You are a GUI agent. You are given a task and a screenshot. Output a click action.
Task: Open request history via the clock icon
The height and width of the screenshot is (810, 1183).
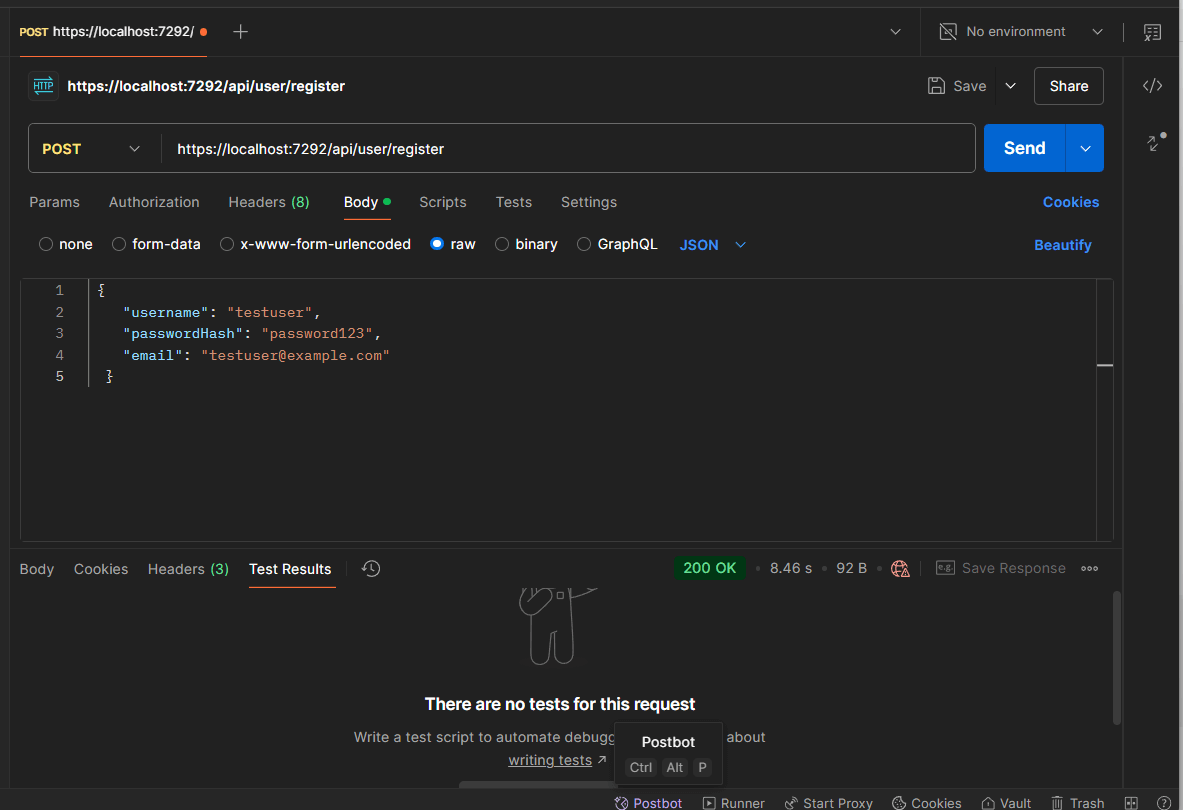[370, 568]
